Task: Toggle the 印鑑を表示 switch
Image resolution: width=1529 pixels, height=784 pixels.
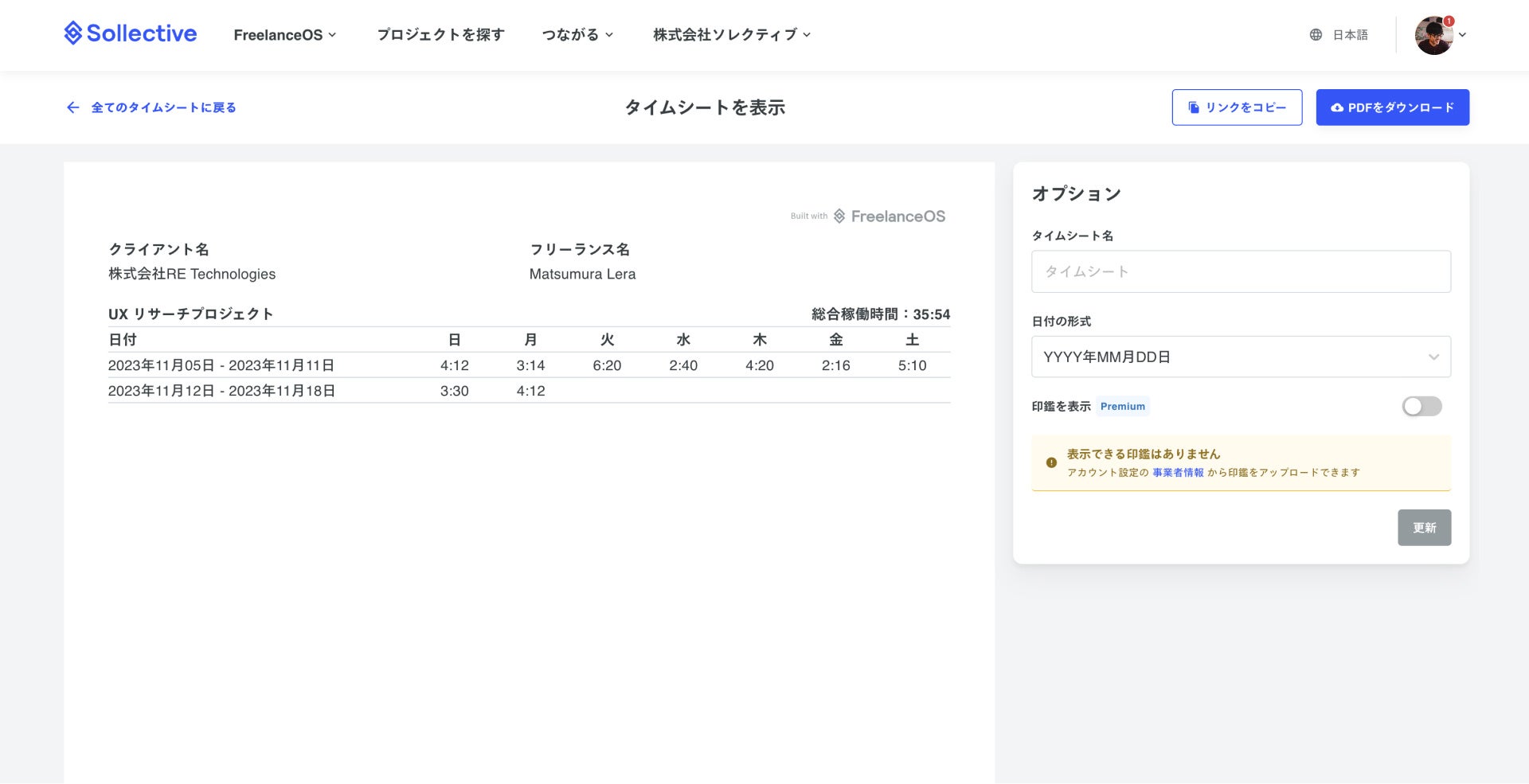Action: coord(1421,407)
